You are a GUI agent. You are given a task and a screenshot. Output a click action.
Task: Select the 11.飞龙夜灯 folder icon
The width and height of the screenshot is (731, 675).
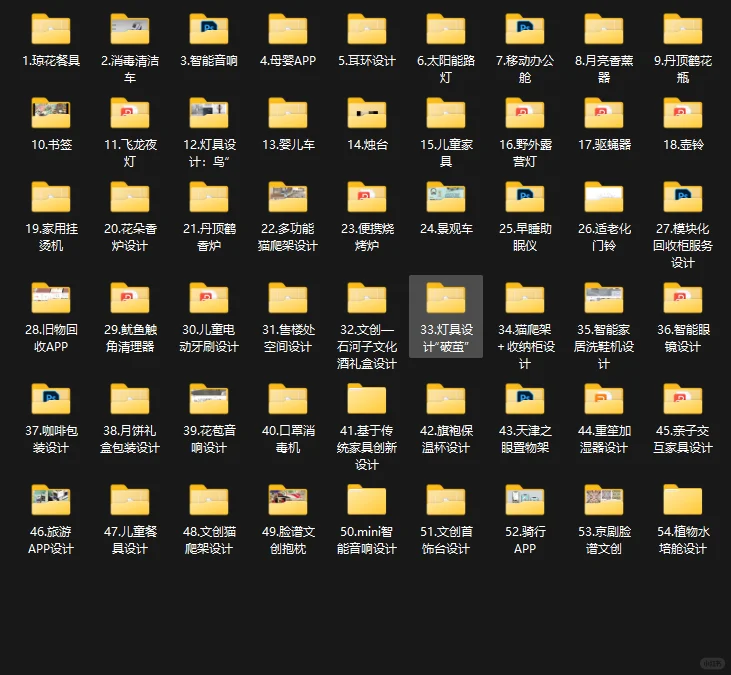(130, 113)
